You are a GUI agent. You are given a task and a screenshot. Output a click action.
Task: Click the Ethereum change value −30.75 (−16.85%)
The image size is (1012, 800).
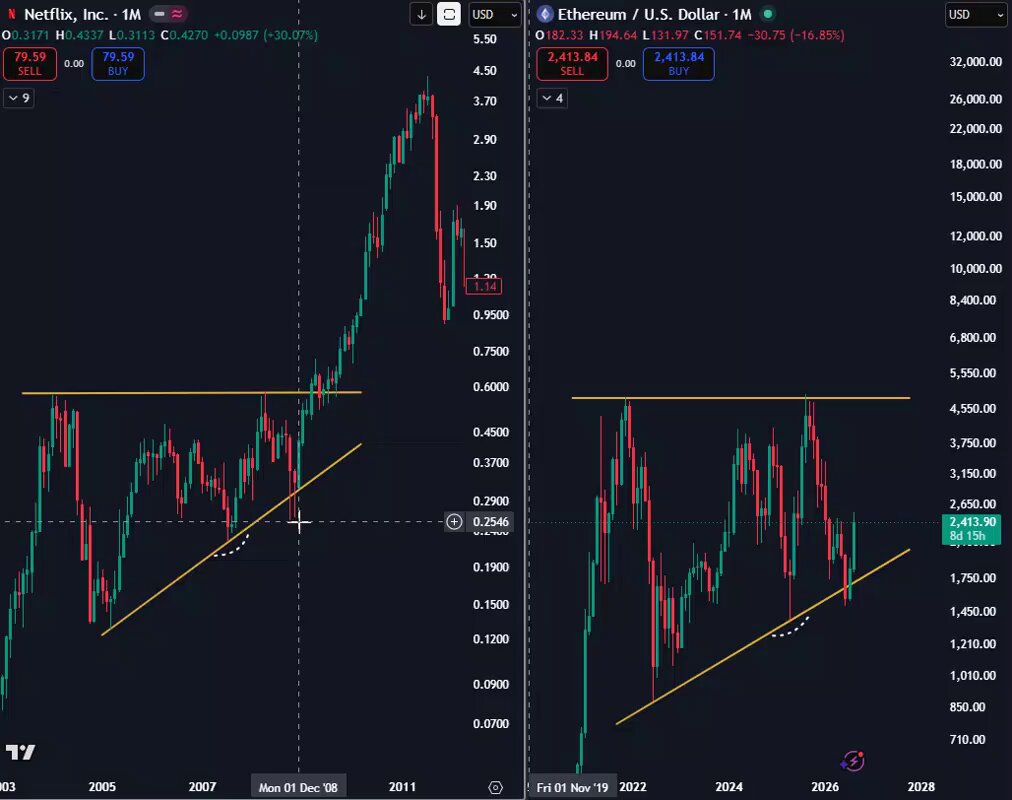pos(795,35)
